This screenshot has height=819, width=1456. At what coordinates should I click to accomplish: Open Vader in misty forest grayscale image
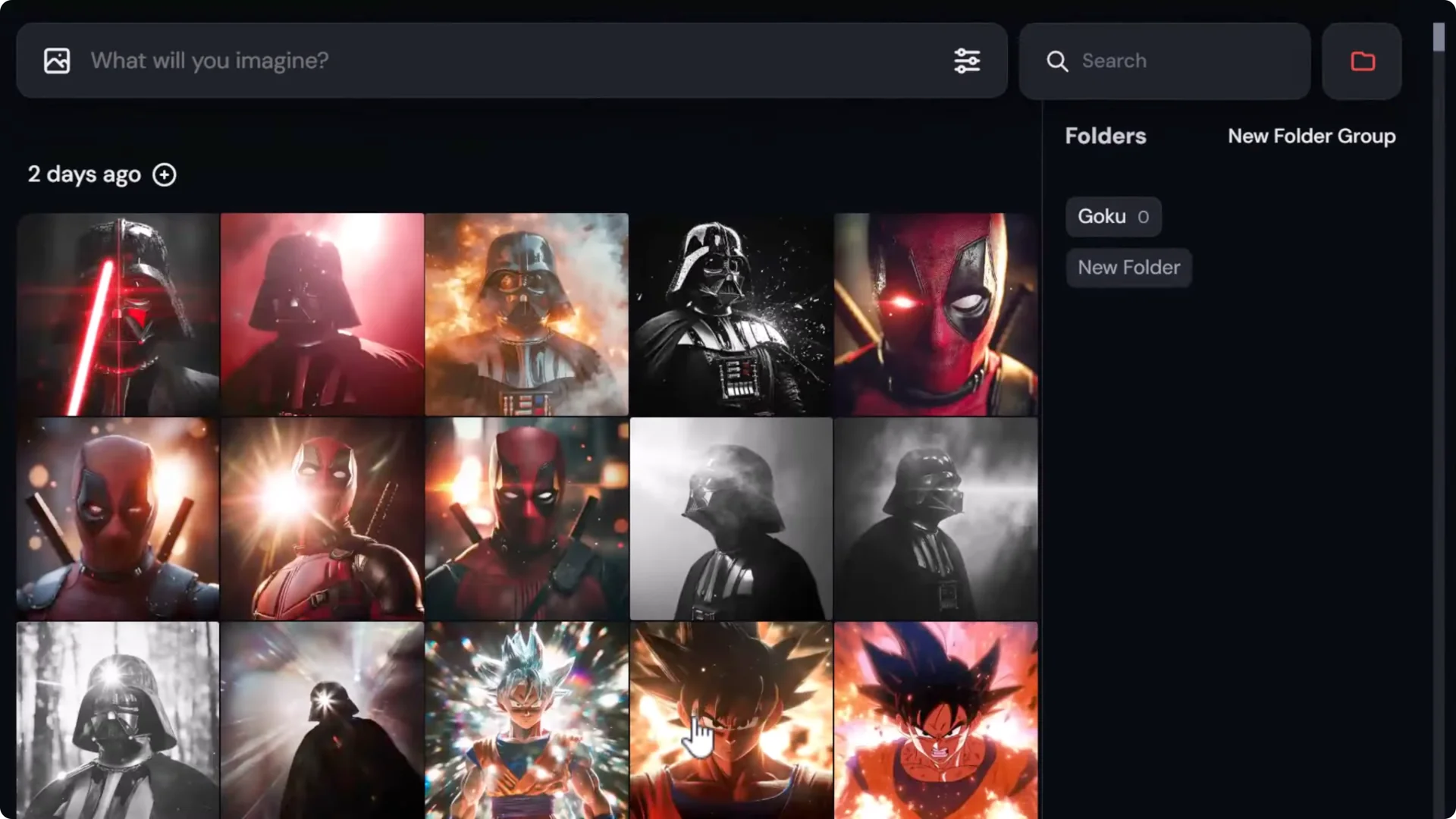tap(118, 719)
